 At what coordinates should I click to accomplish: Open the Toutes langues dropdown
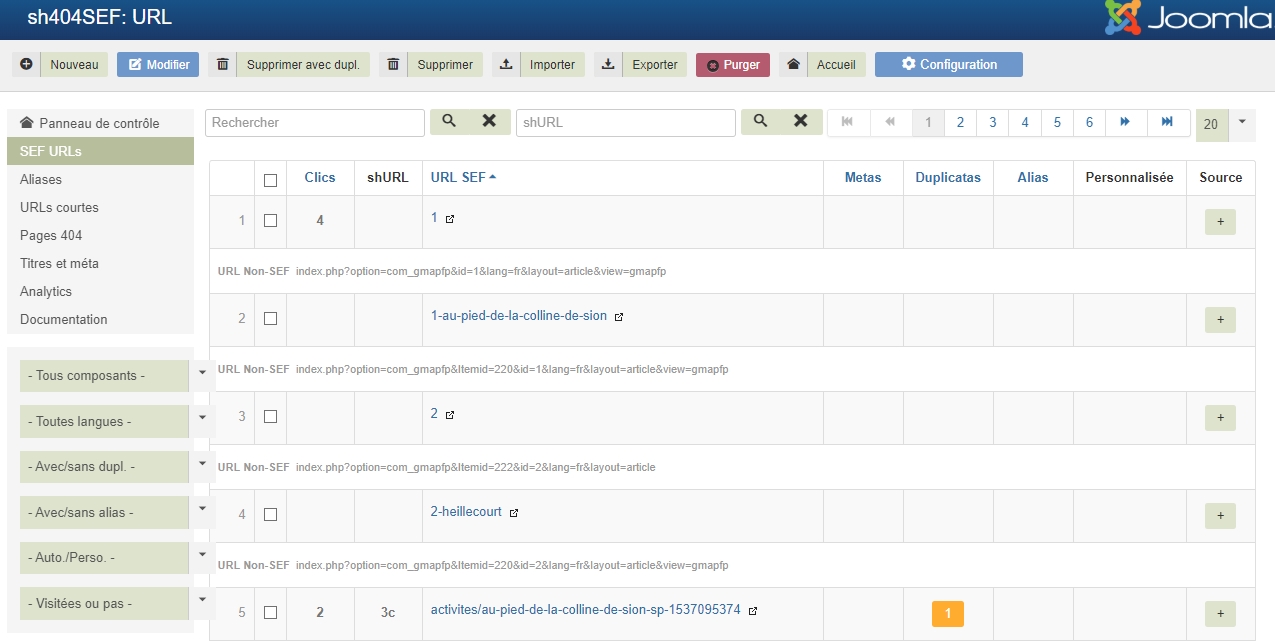117,421
